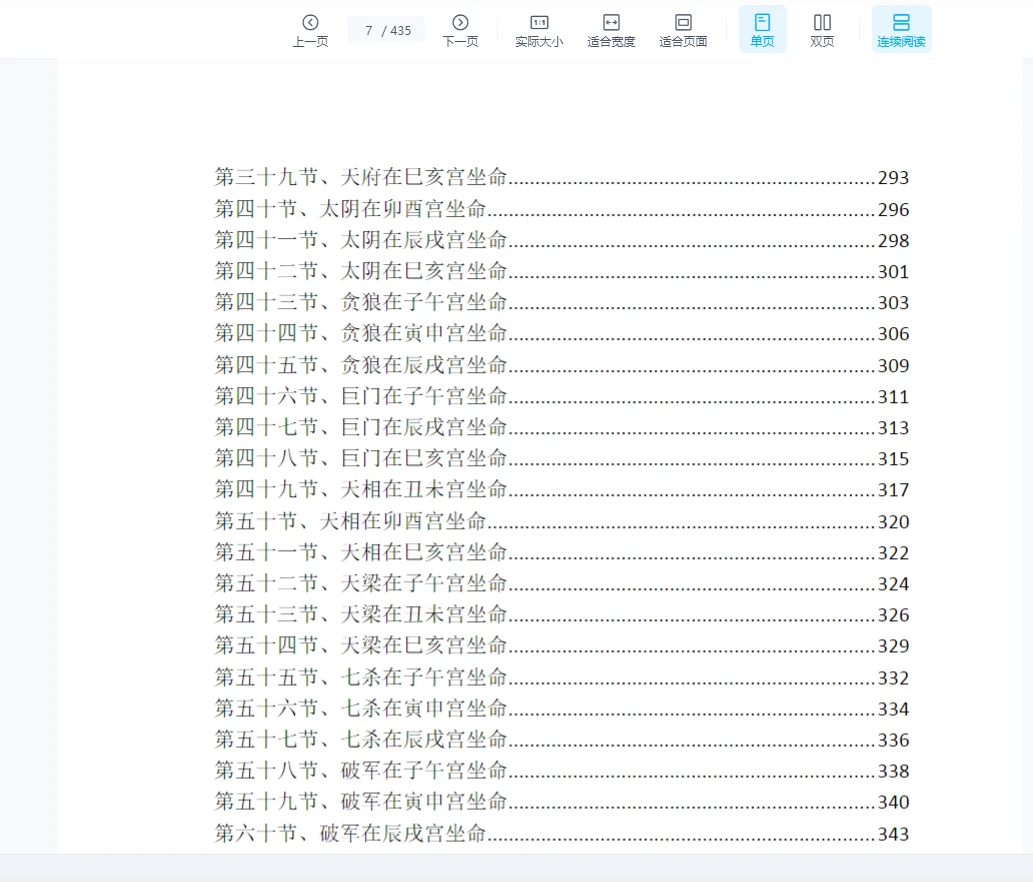The width and height of the screenshot is (1033, 882).
Task: Select line 第四十九节、天相在丑未宫坐命
Action: pyautogui.click(x=562, y=489)
